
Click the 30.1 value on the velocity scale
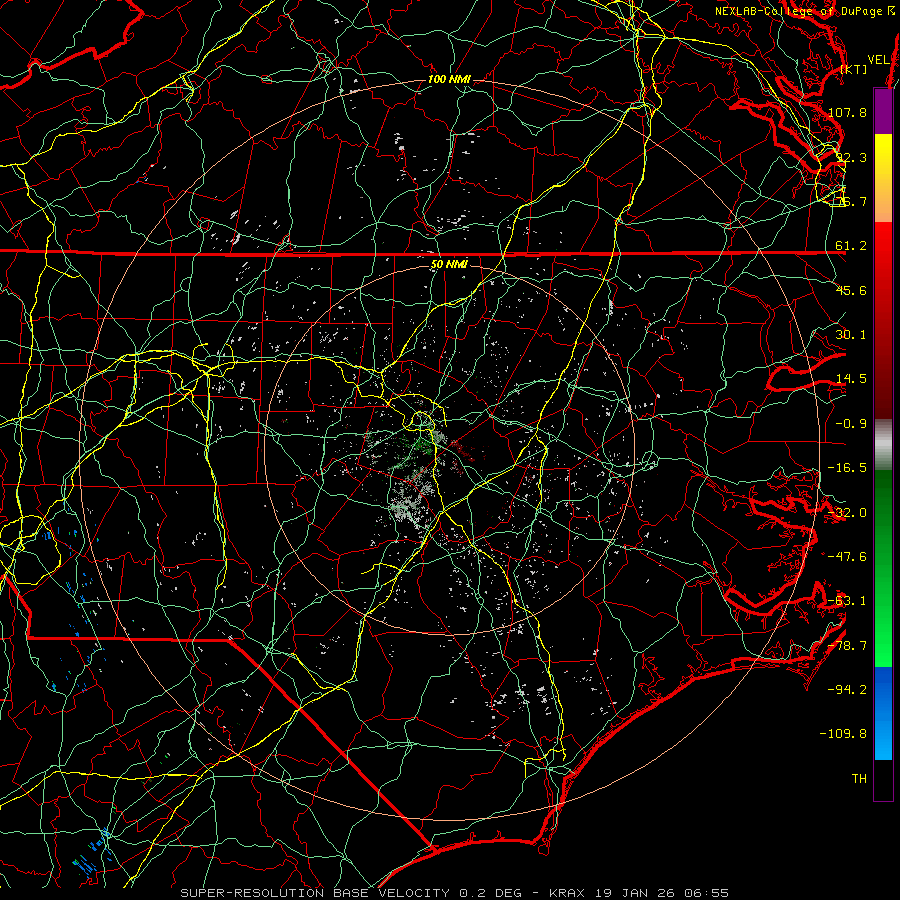[x=851, y=335]
